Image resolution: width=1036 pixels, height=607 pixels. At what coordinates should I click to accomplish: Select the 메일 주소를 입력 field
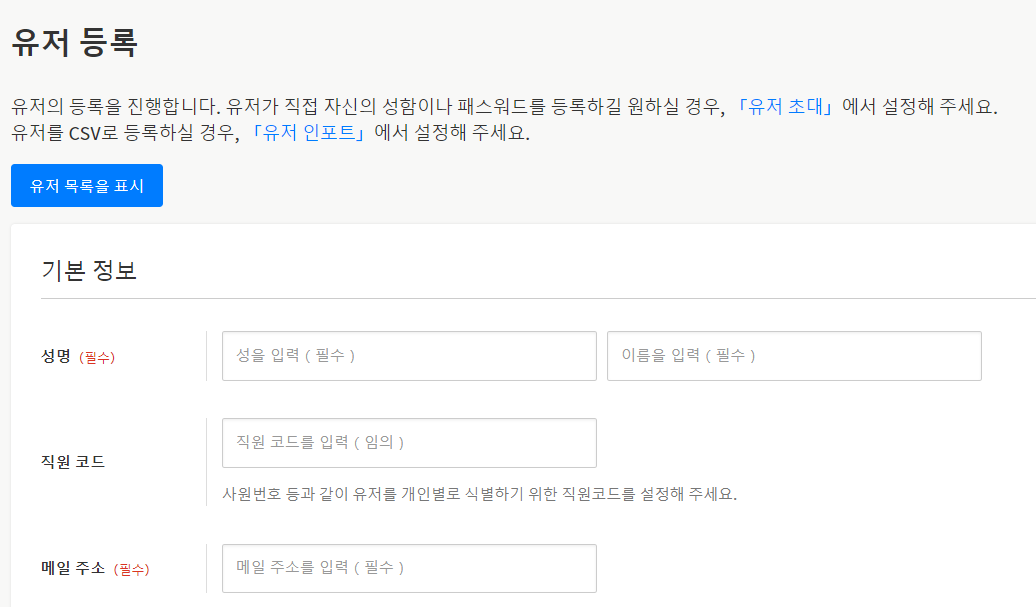pyautogui.click(x=409, y=568)
